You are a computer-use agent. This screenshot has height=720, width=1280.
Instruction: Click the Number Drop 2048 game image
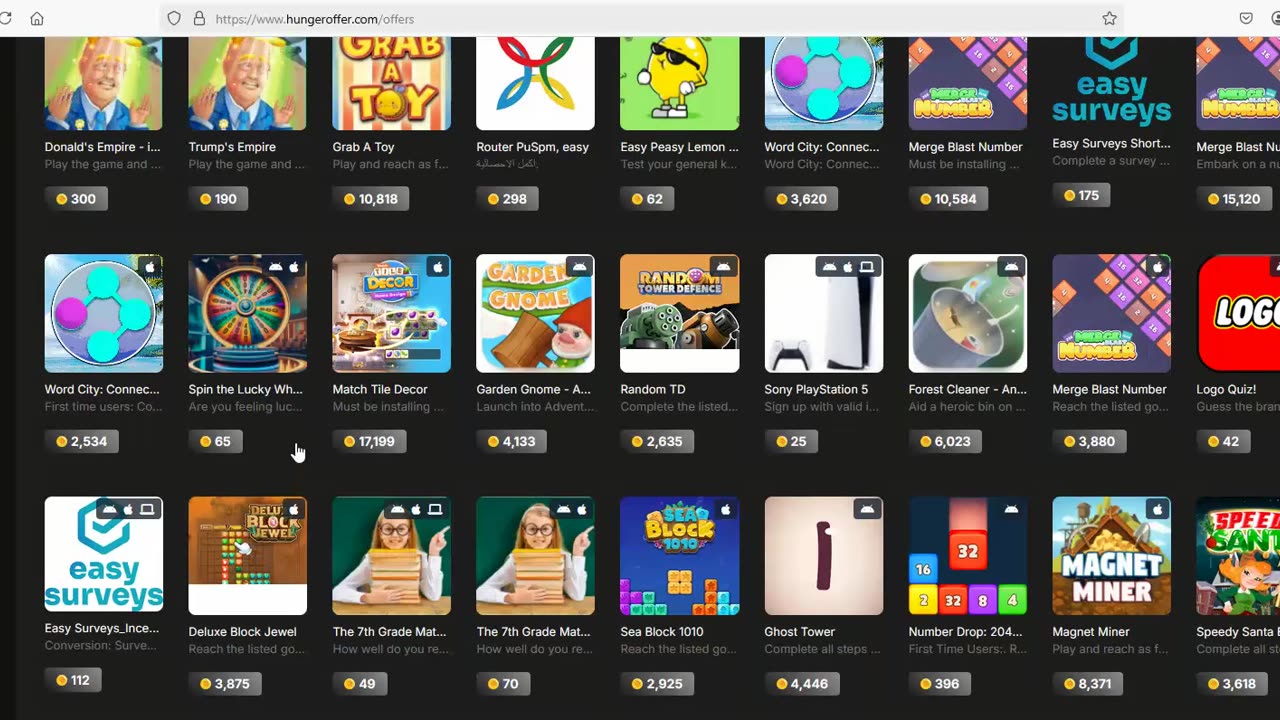pyautogui.click(x=967, y=555)
